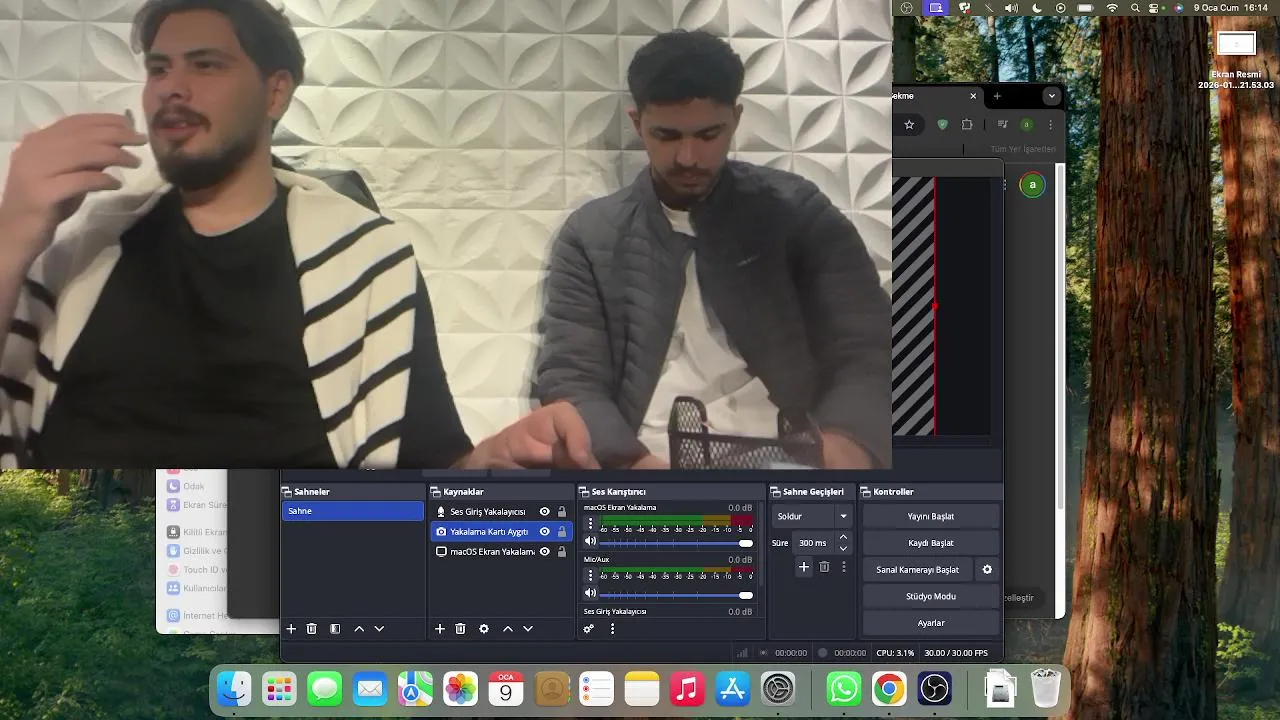Decrease transition Süre with down arrow
The width and height of the screenshot is (1280, 720).
(x=843, y=548)
